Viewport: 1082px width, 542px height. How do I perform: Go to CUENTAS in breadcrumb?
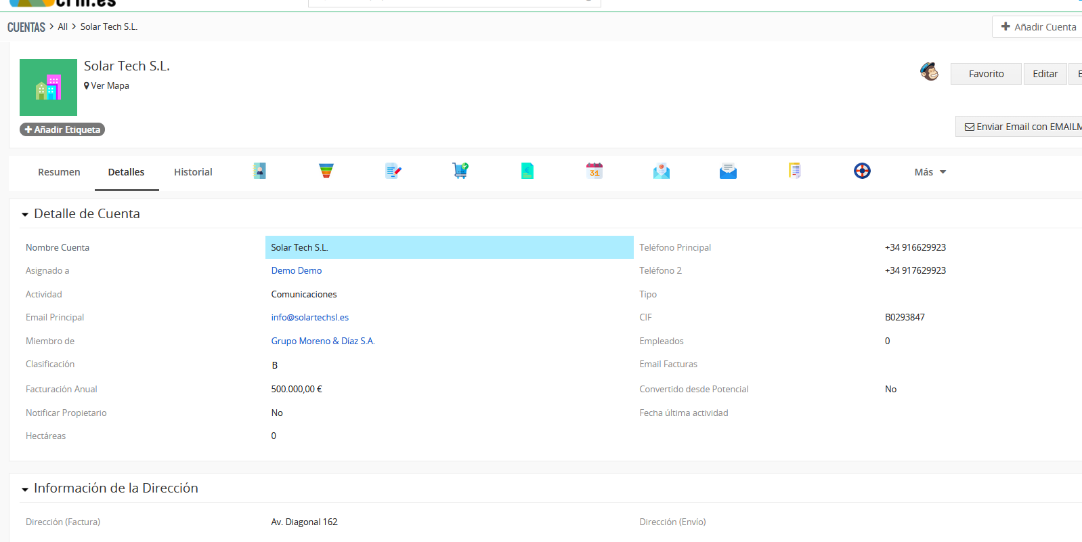point(26,27)
